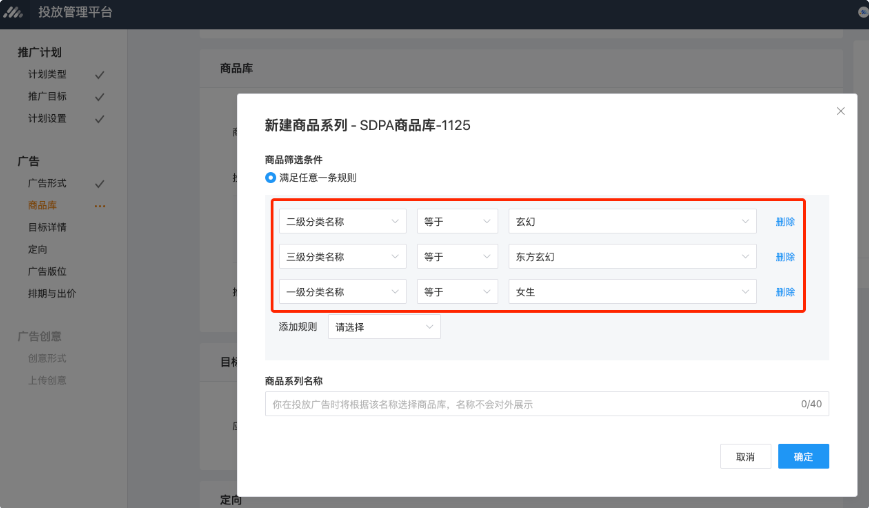Viewport: 869px width, 508px height.
Task: Go to 排期与出价 in sidebar
Action: [52, 294]
